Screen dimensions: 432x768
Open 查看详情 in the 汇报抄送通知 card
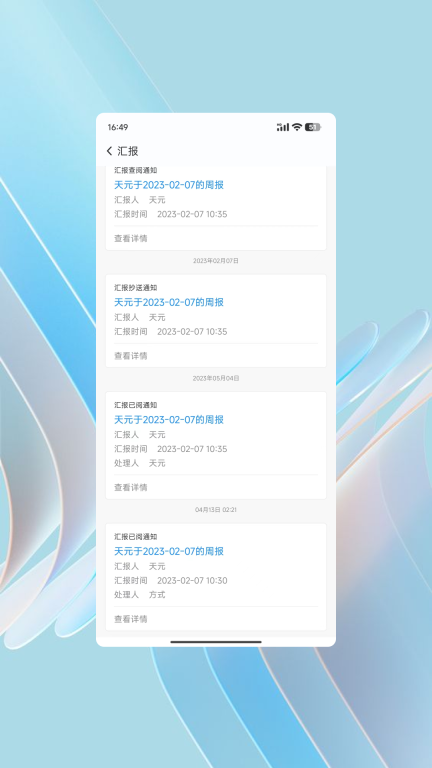[x=131, y=356]
